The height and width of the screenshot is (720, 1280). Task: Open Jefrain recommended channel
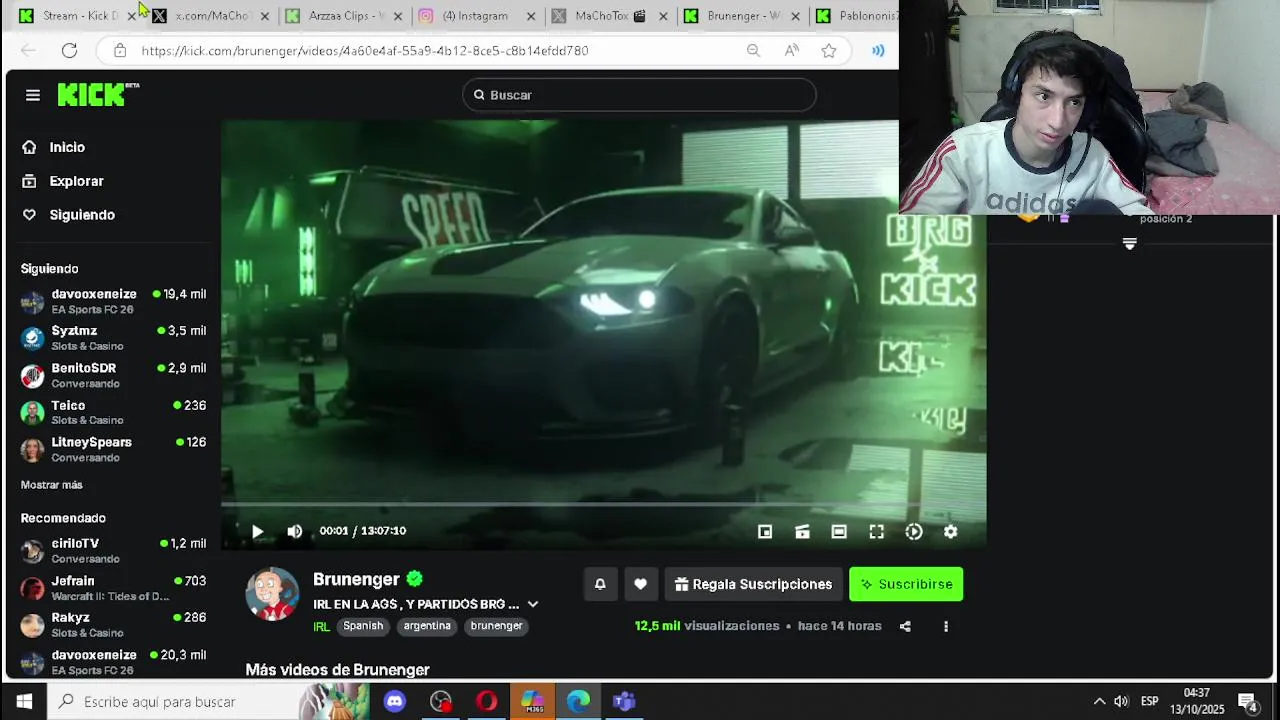point(114,588)
